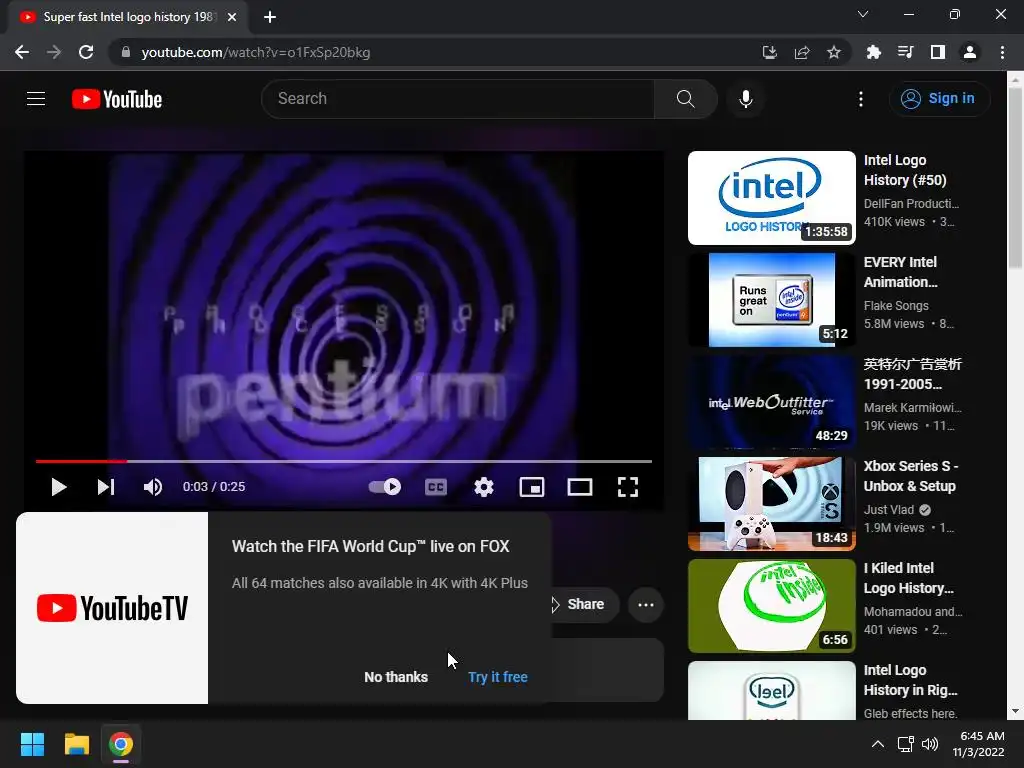Open I Kiled Intel Logo History video
The image size is (1024, 768).
[x=909, y=578]
